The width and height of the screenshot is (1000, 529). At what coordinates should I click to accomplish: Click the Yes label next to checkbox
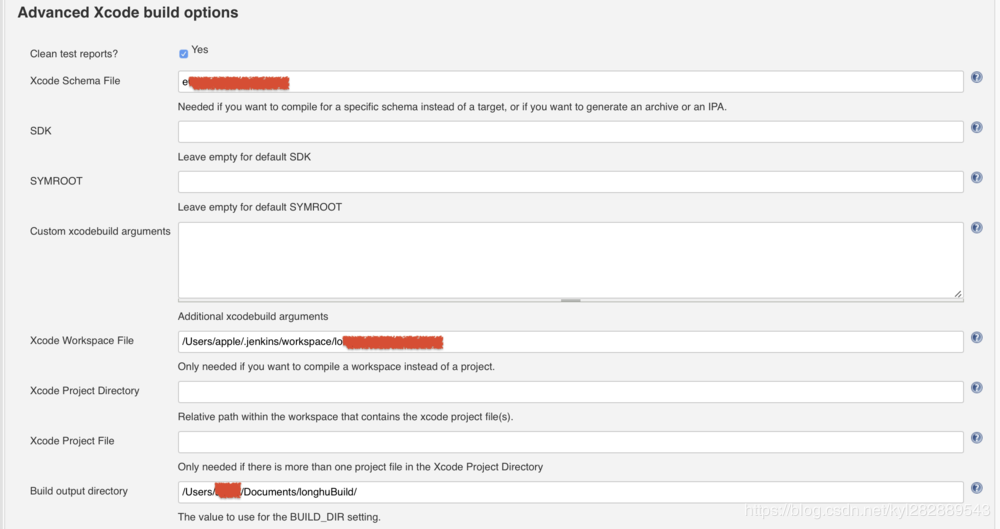[200, 50]
